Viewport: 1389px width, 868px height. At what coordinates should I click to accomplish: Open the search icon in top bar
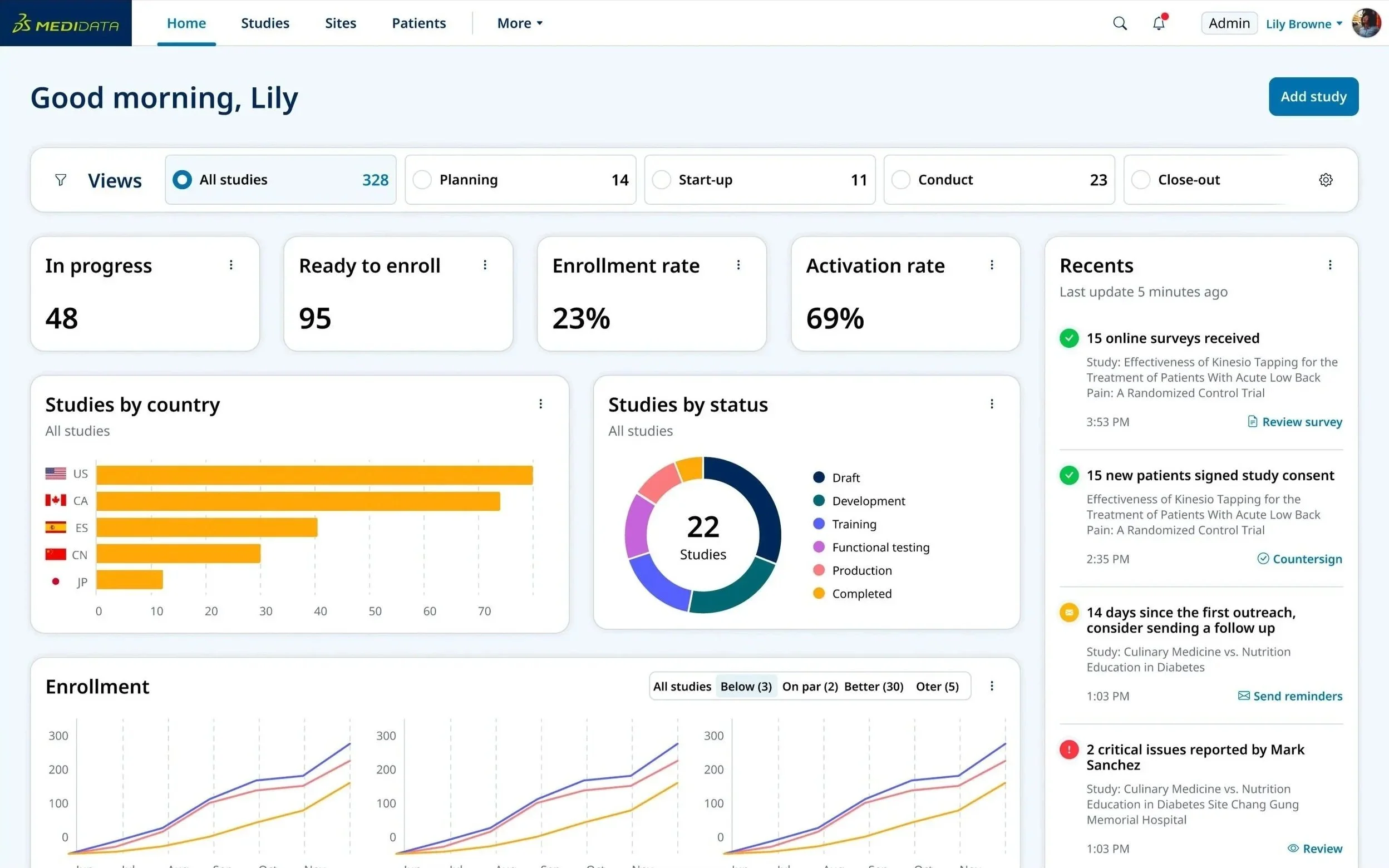click(x=1120, y=23)
